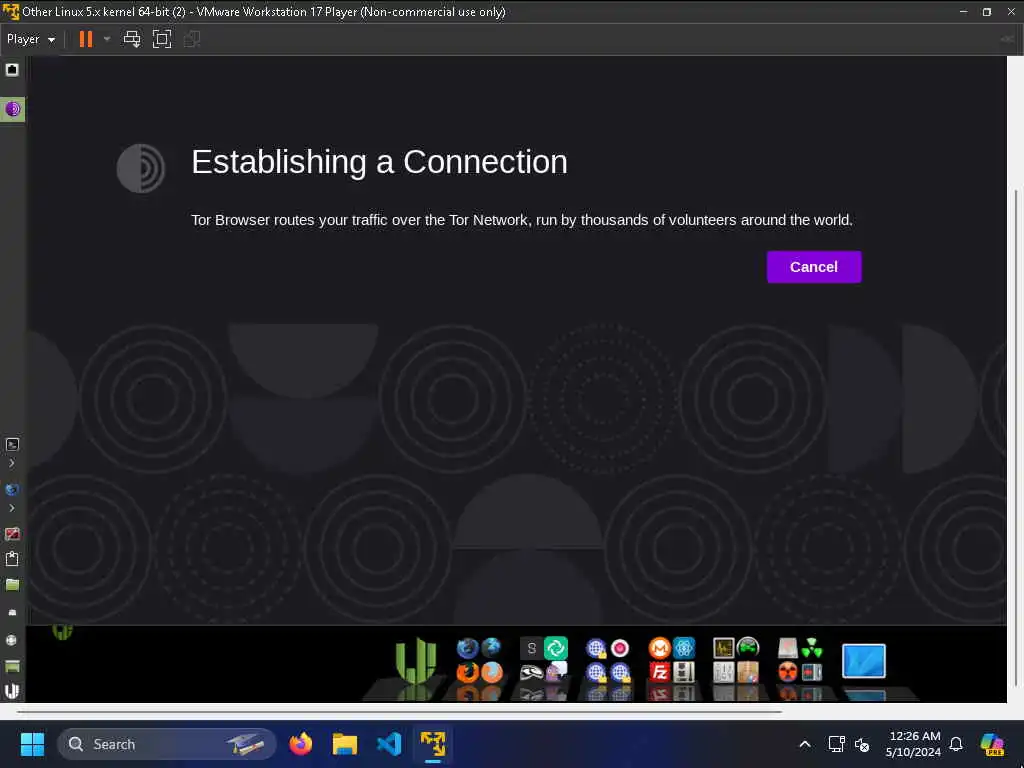
Task: Click the VM vertical scrollbar
Action: 1015,438
